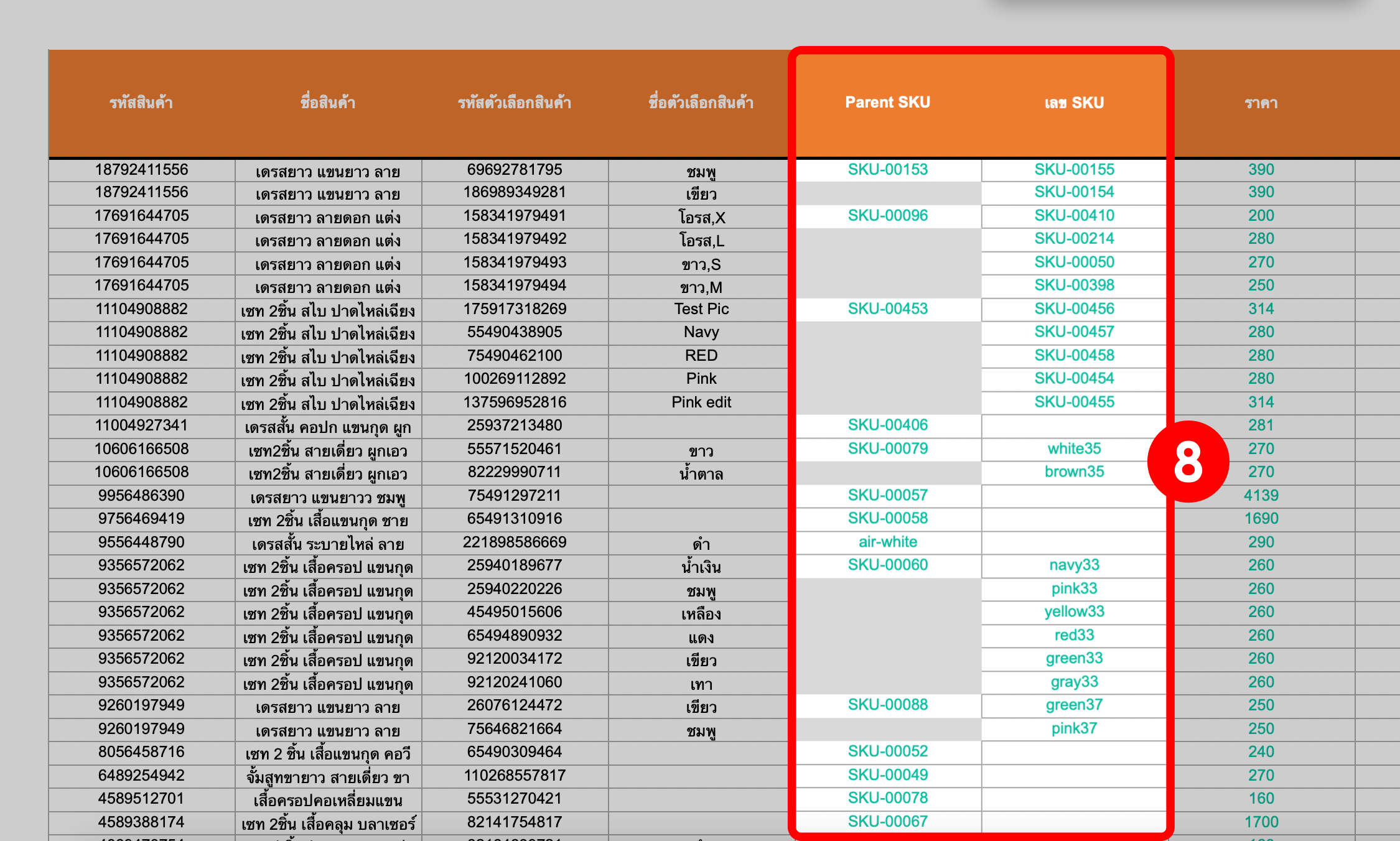The width and height of the screenshot is (1400, 841).
Task: Click the price cell showing 1700
Action: [1261, 822]
